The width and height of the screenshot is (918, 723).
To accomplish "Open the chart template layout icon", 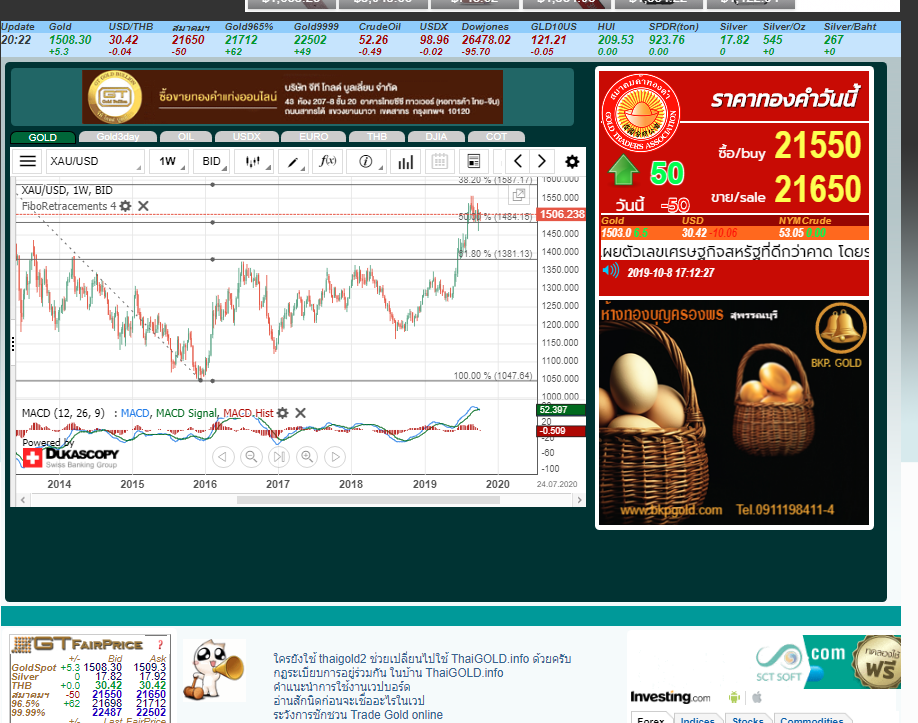I will 474,162.
